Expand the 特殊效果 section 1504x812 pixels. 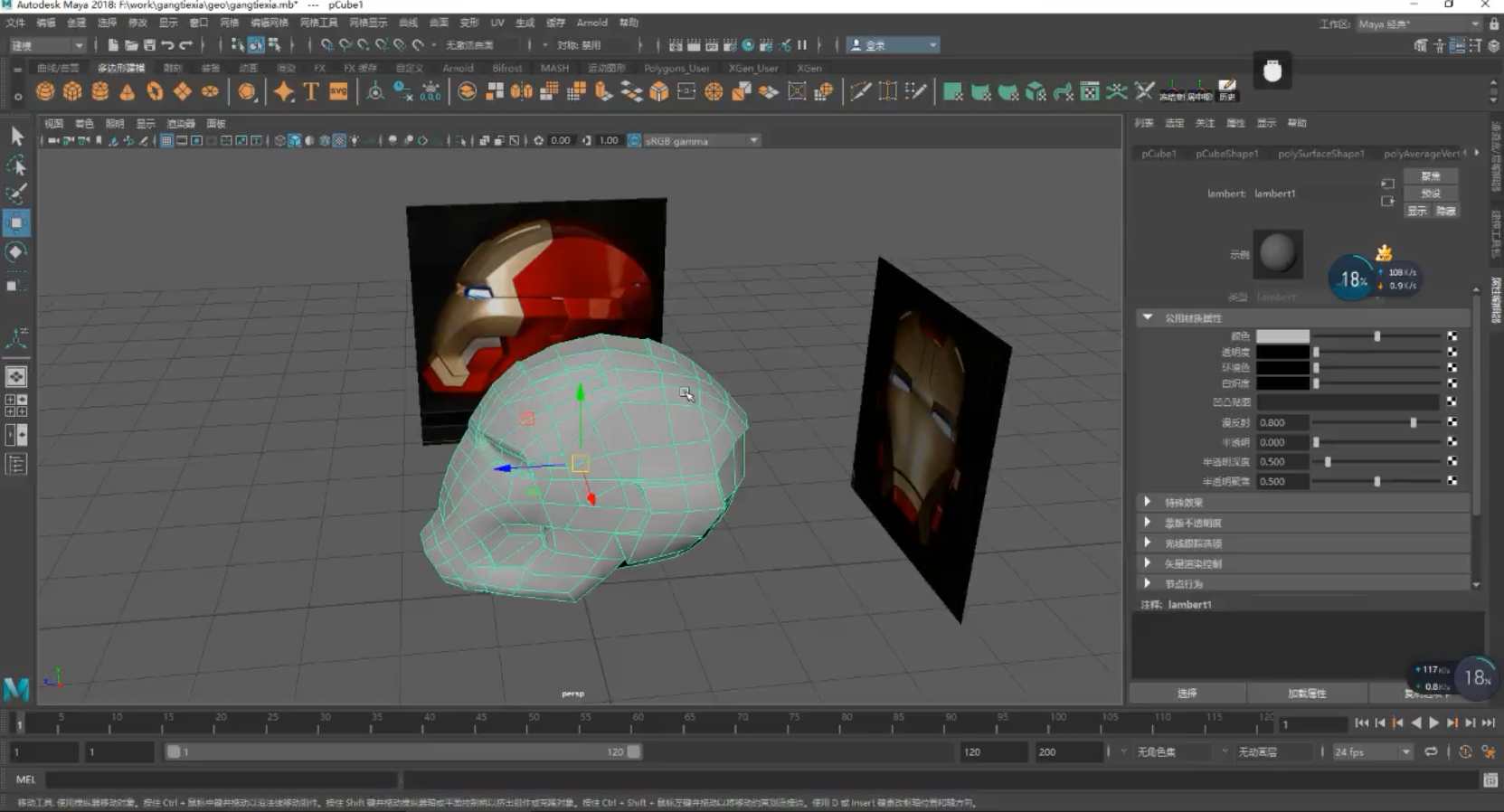click(x=1148, y=502)
